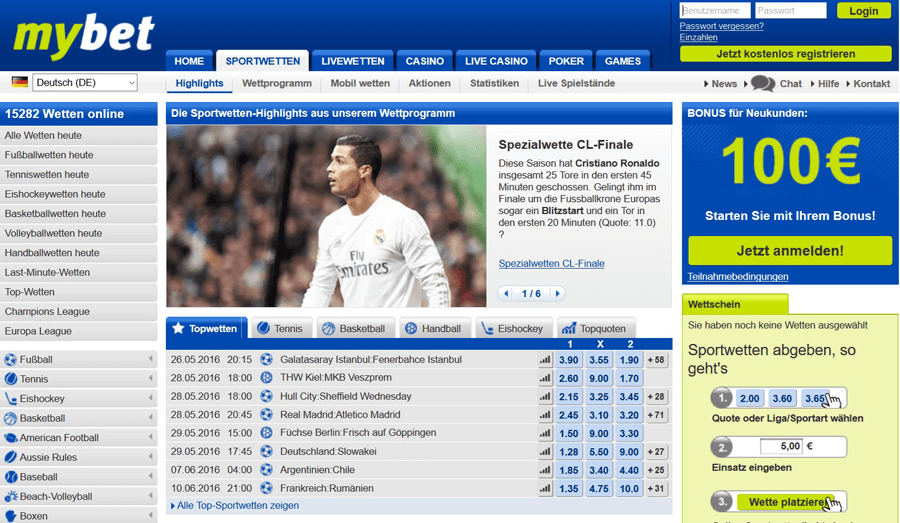Open the CASINO main tab

click(425, 61)
